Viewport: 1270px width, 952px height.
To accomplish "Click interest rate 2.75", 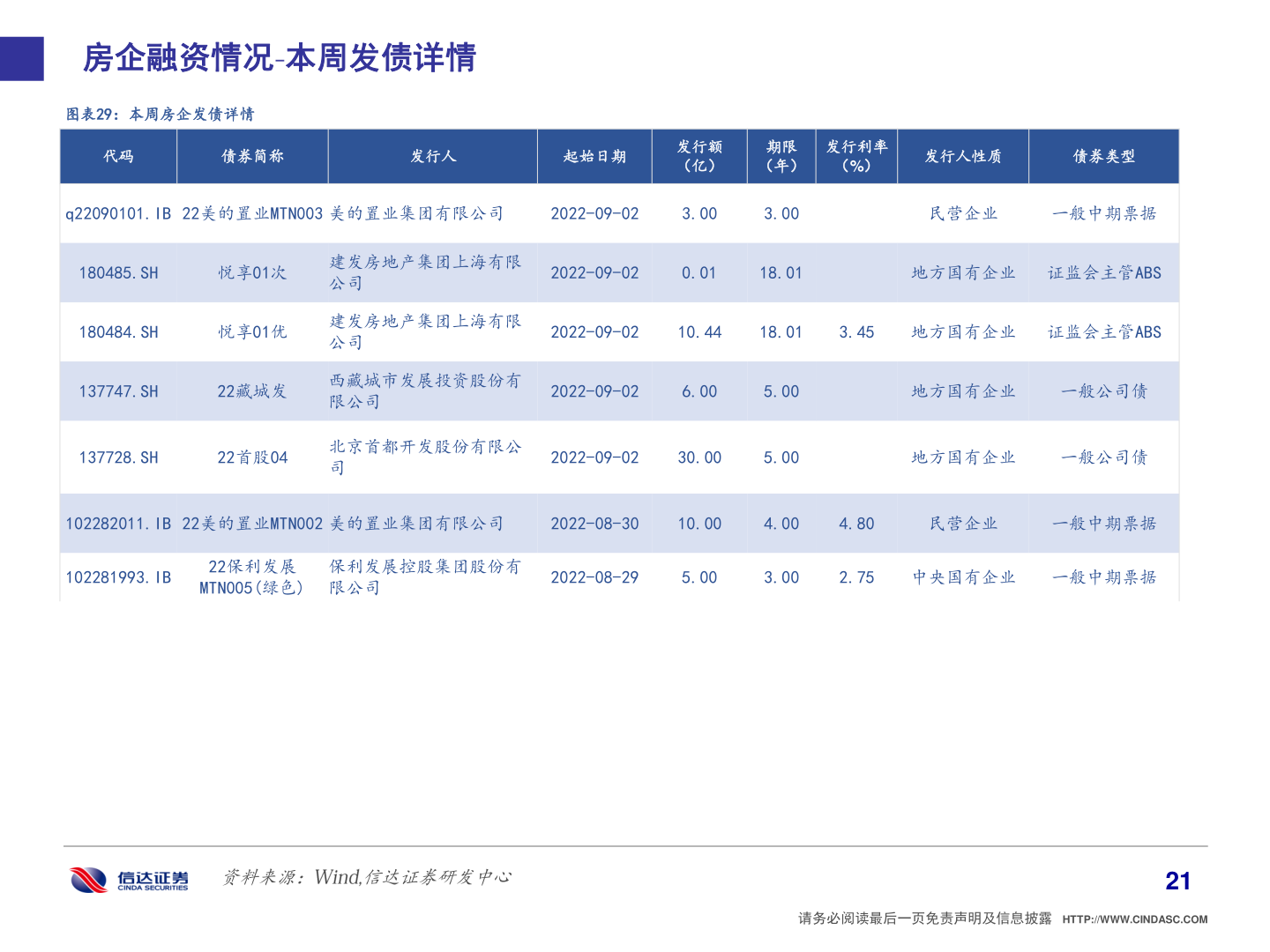I will coord(856,577).
